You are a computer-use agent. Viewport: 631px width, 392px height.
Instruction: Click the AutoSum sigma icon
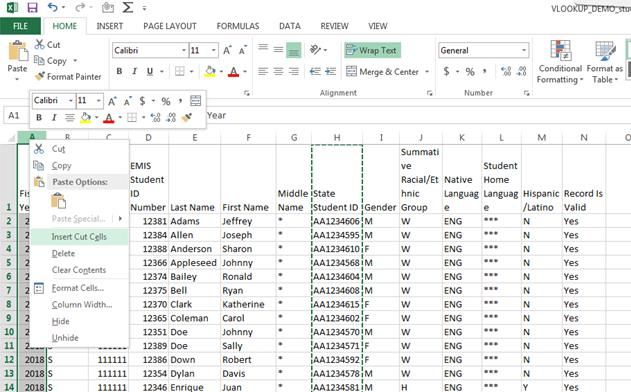(x=128, y=7)
